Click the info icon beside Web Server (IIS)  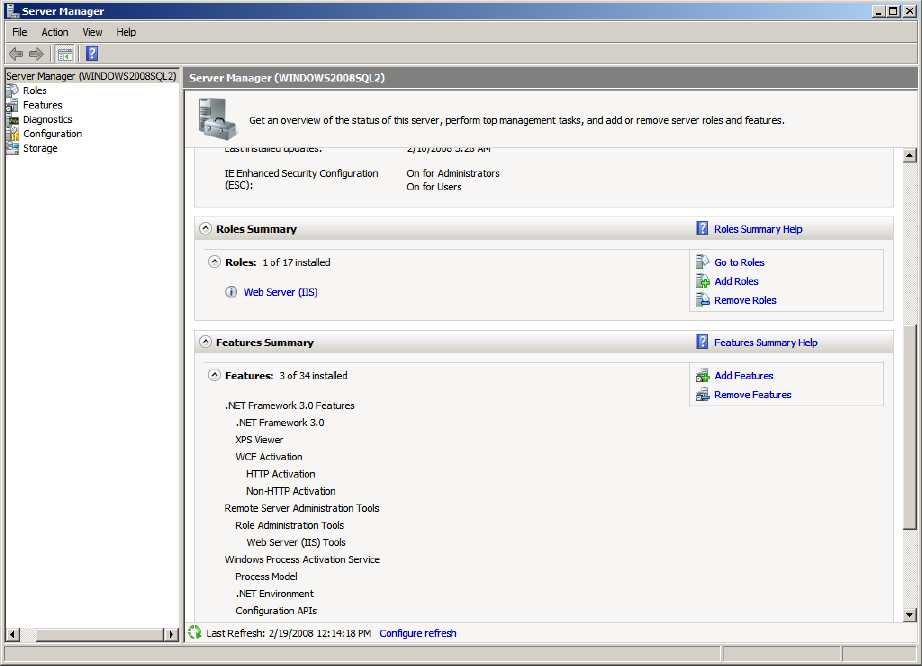click(x=231, y=292)
